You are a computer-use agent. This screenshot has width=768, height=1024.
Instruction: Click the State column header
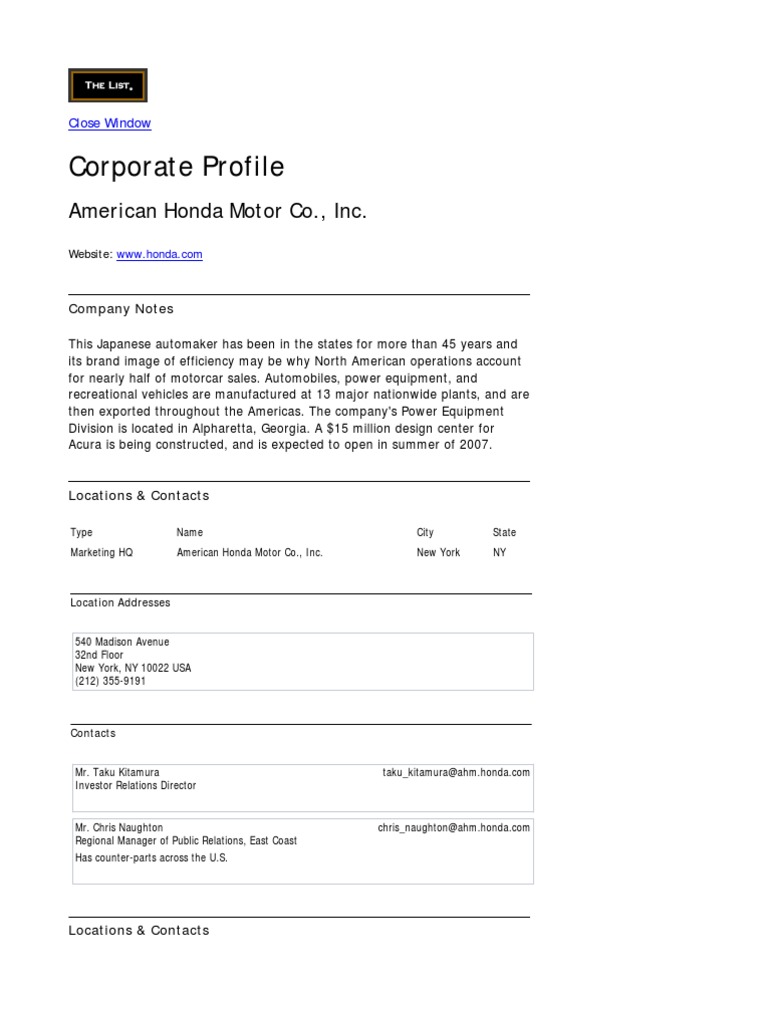pyautogui.click(x=504, y=532)
